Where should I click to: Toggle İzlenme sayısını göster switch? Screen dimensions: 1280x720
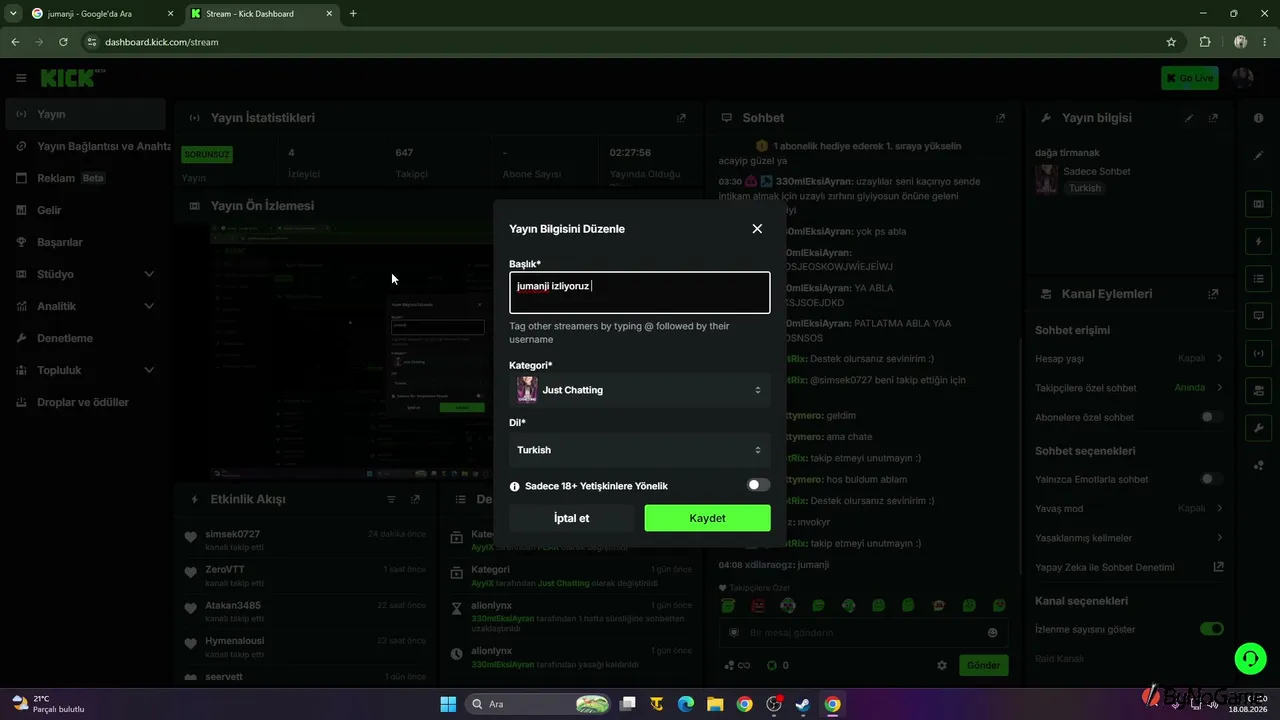point(1211,629)
